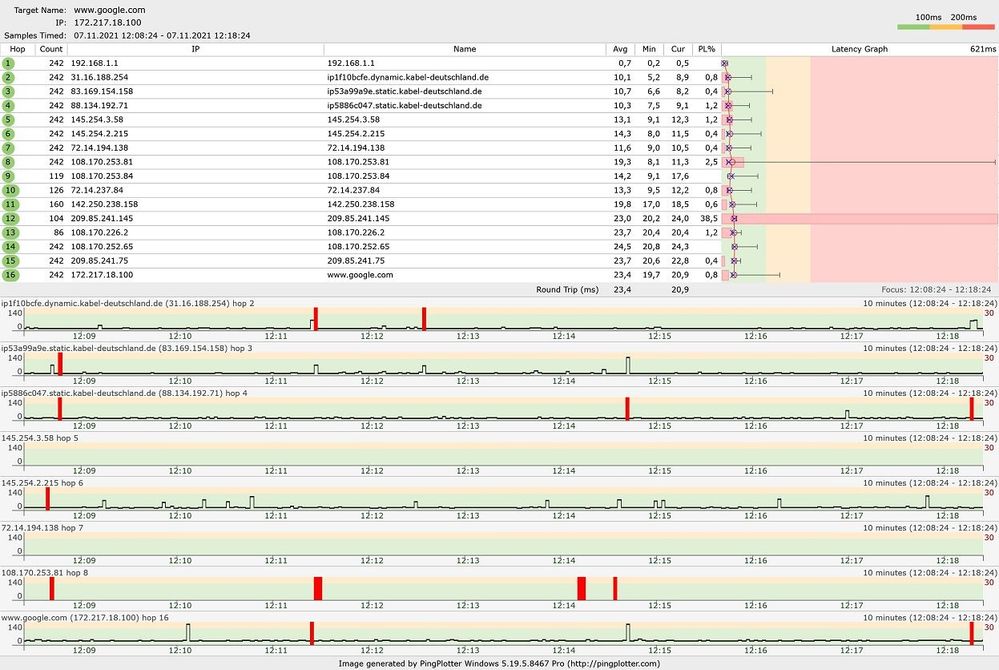Click the hop 15 green circle icon
Image resolution: width=999 pixels, height=670 pixels.
10,261
